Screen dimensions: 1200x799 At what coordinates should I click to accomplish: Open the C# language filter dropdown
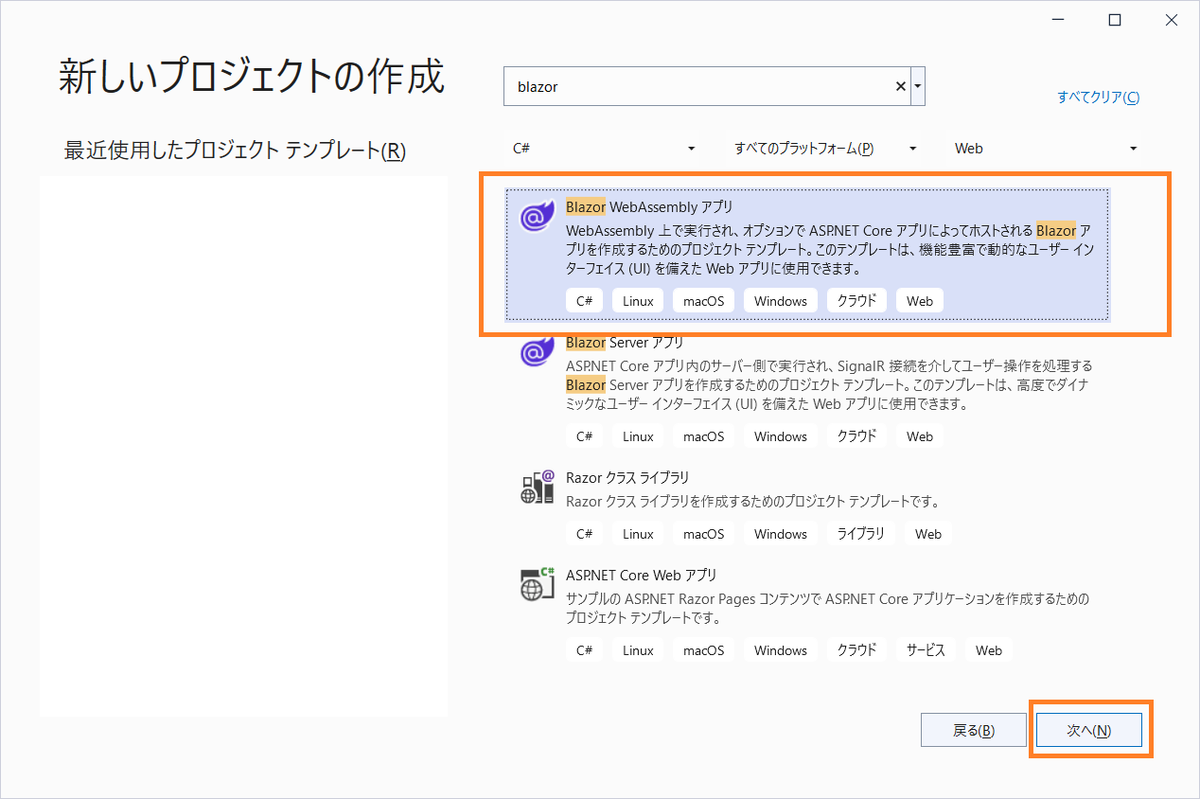pos(691,148)
